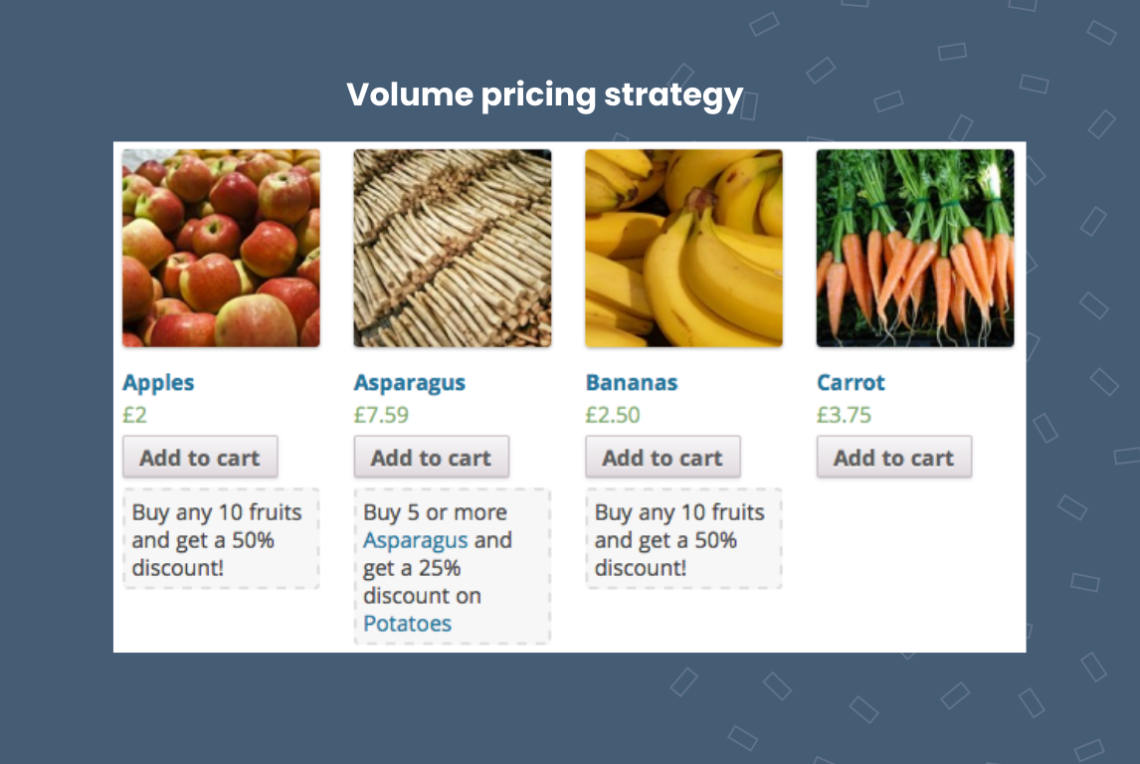Screen dimensions: 1140x764
Task: Click the Asparagus product image
Action: point(452,247)
